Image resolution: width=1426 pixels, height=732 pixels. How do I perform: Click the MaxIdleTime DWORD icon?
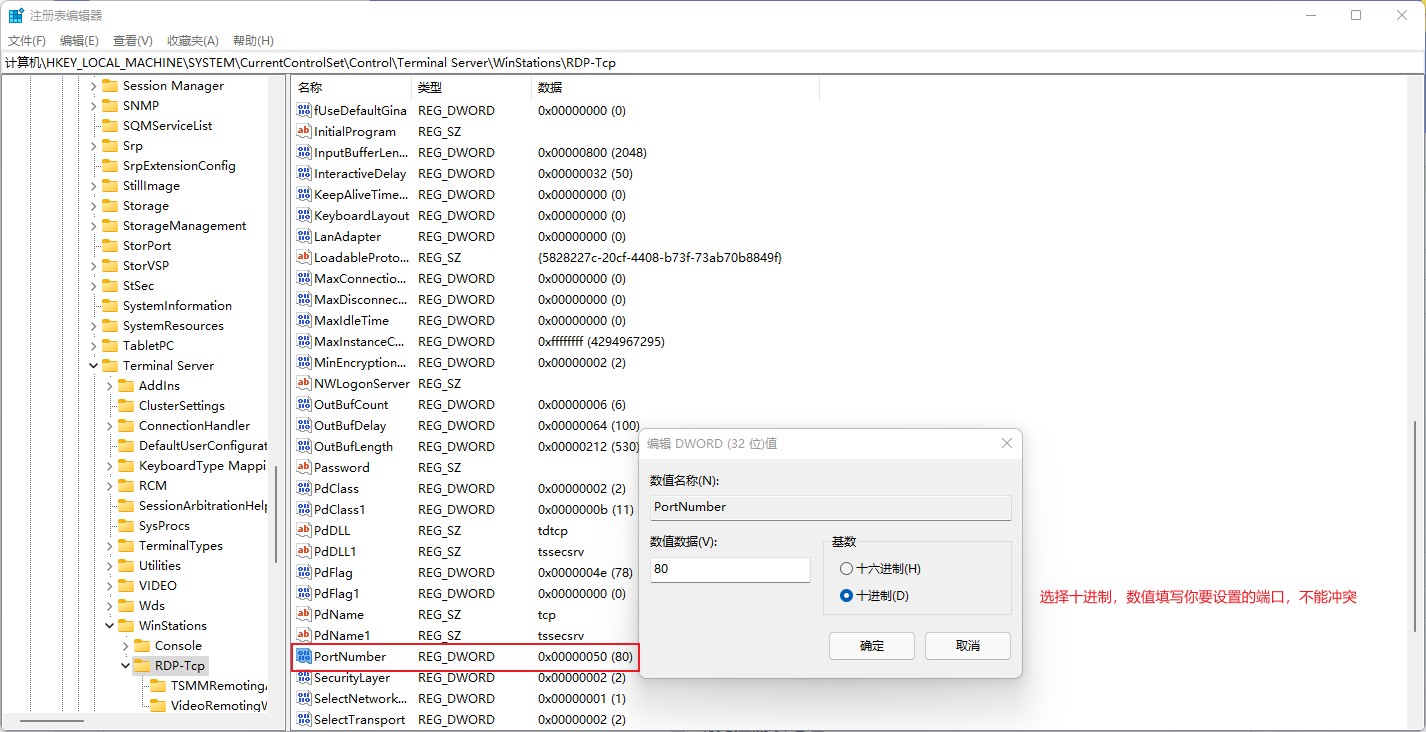(x=304, y=321)
